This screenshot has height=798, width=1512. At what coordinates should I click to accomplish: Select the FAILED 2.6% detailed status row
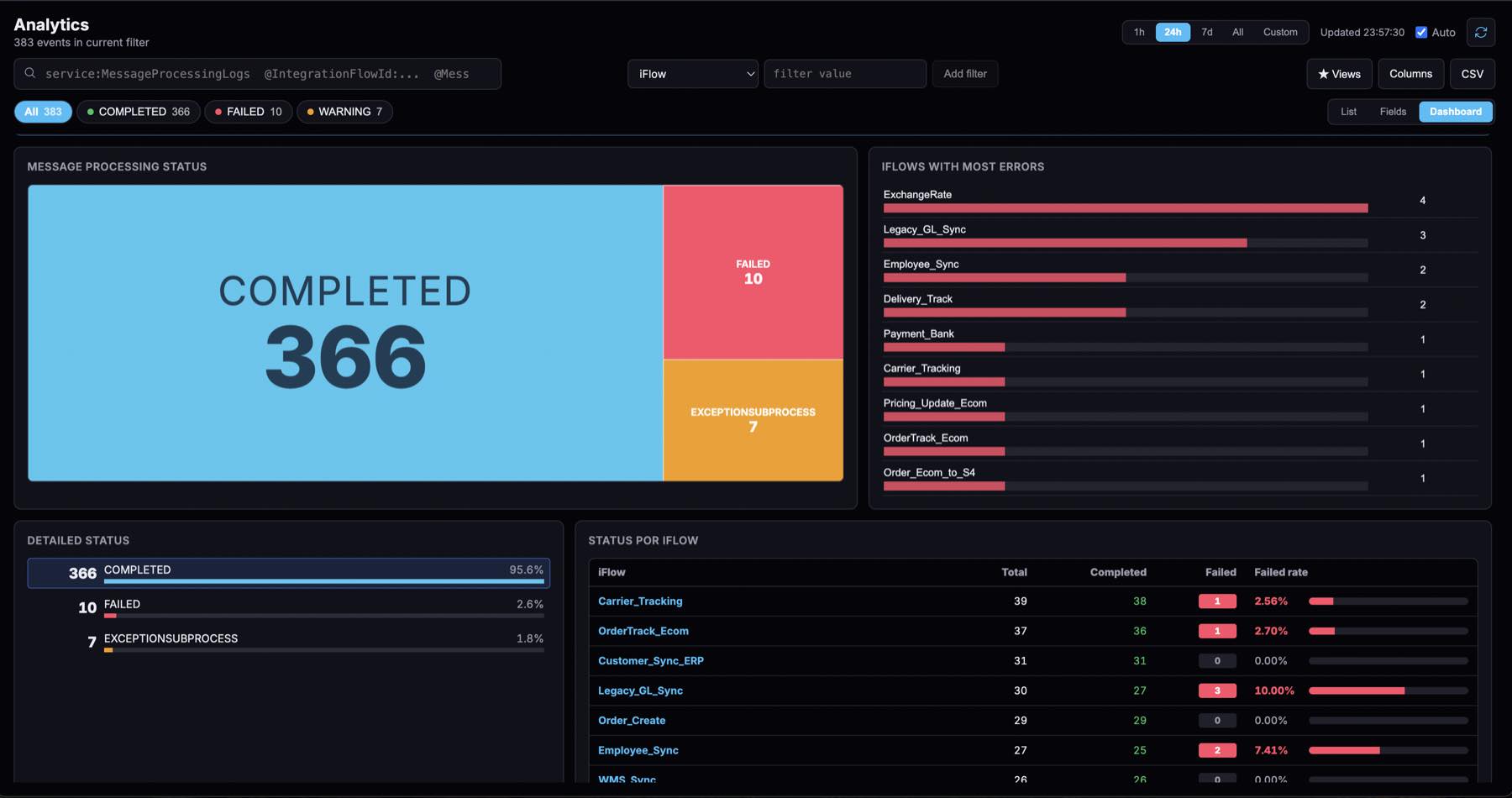point(289,607)
